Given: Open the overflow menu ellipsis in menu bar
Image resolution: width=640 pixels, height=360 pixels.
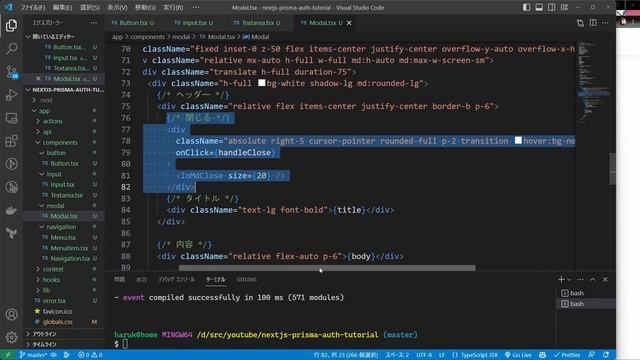Looking at the screenshot, I should pos(196,7).
